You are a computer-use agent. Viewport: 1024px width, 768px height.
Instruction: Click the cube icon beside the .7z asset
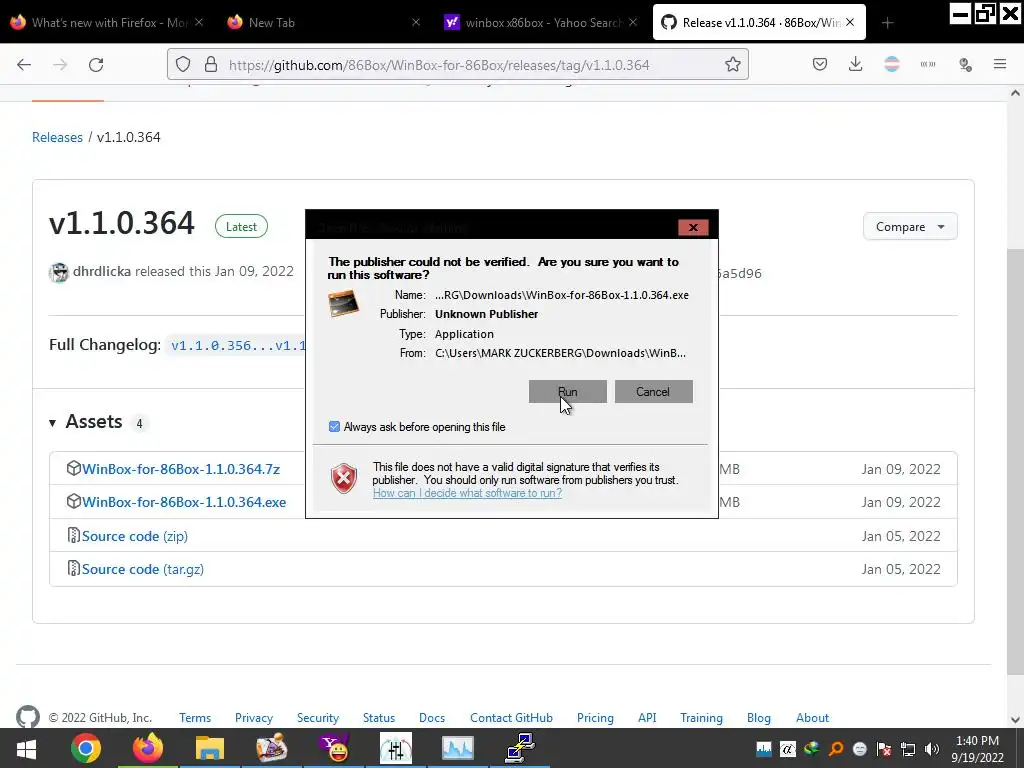point(73,468)
